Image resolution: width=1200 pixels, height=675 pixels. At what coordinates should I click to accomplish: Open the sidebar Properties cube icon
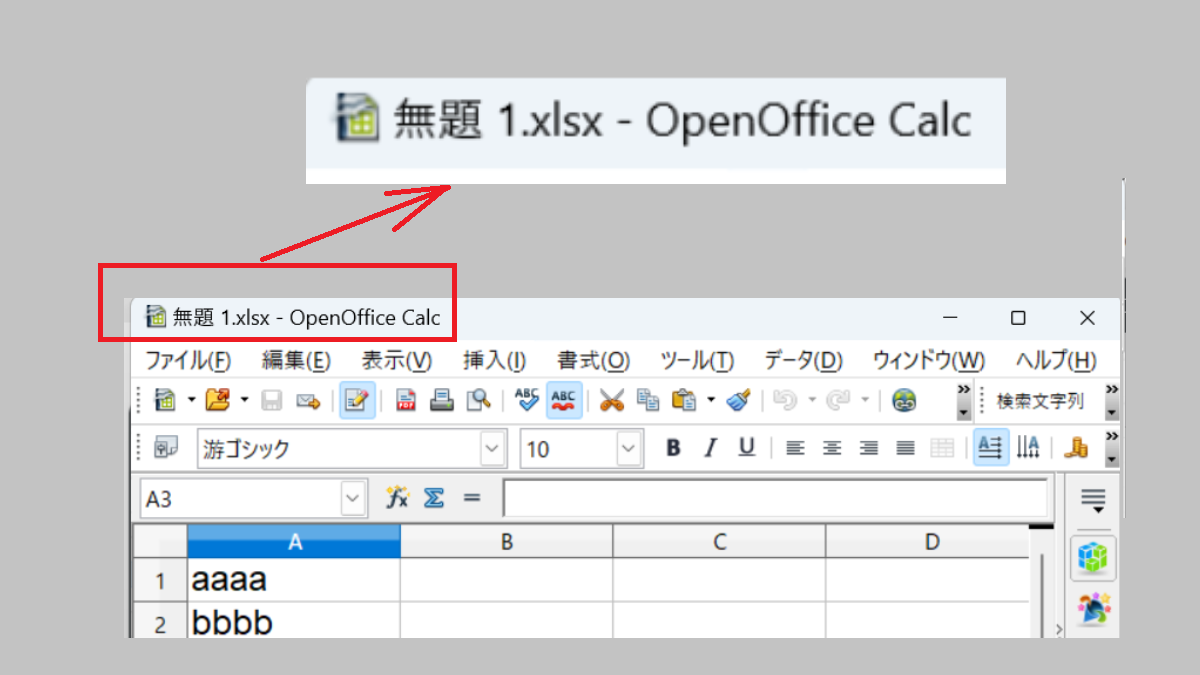pyautogui.click(x=1093, y=557)
